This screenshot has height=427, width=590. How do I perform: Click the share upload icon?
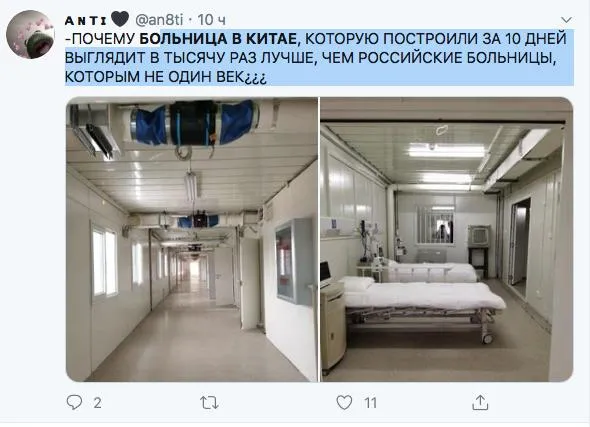pyautogui.click(x=480, y=402)
